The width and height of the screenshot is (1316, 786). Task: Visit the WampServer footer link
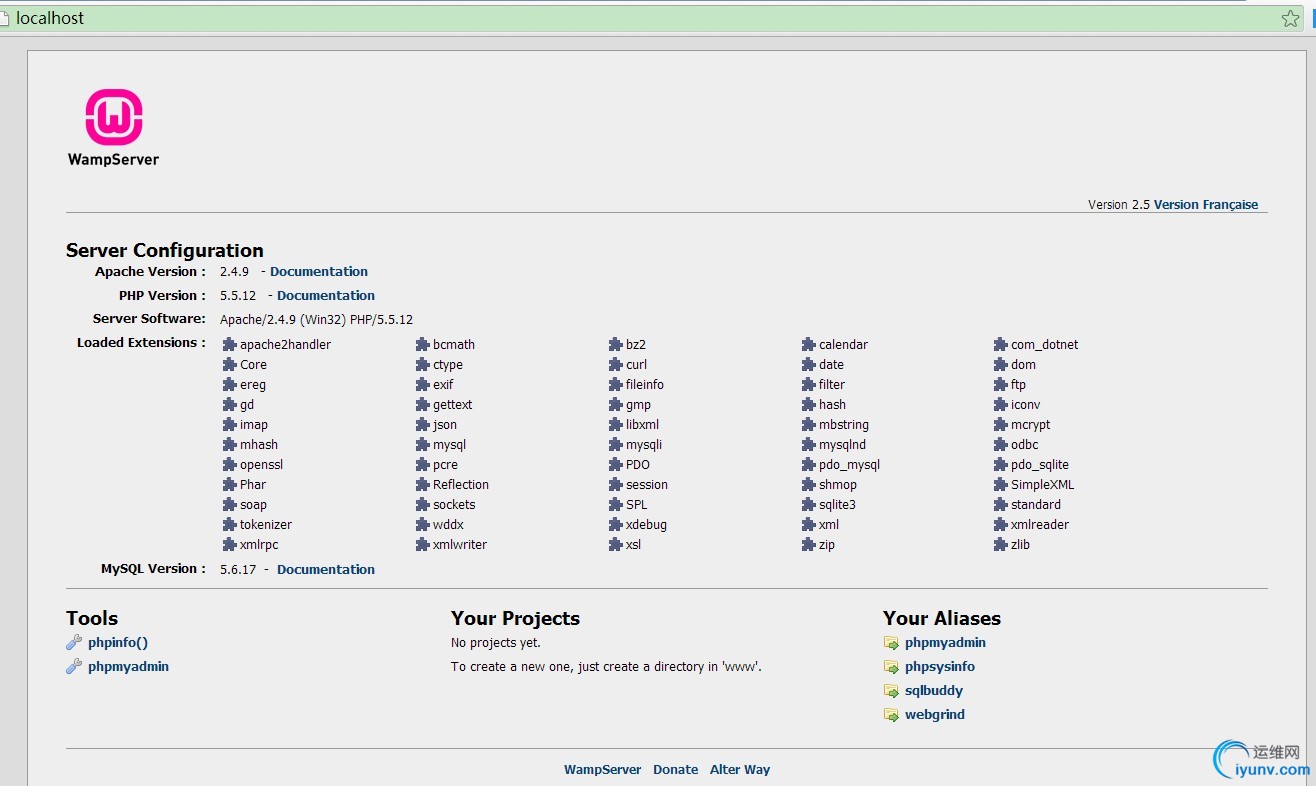tap(603, 770)
